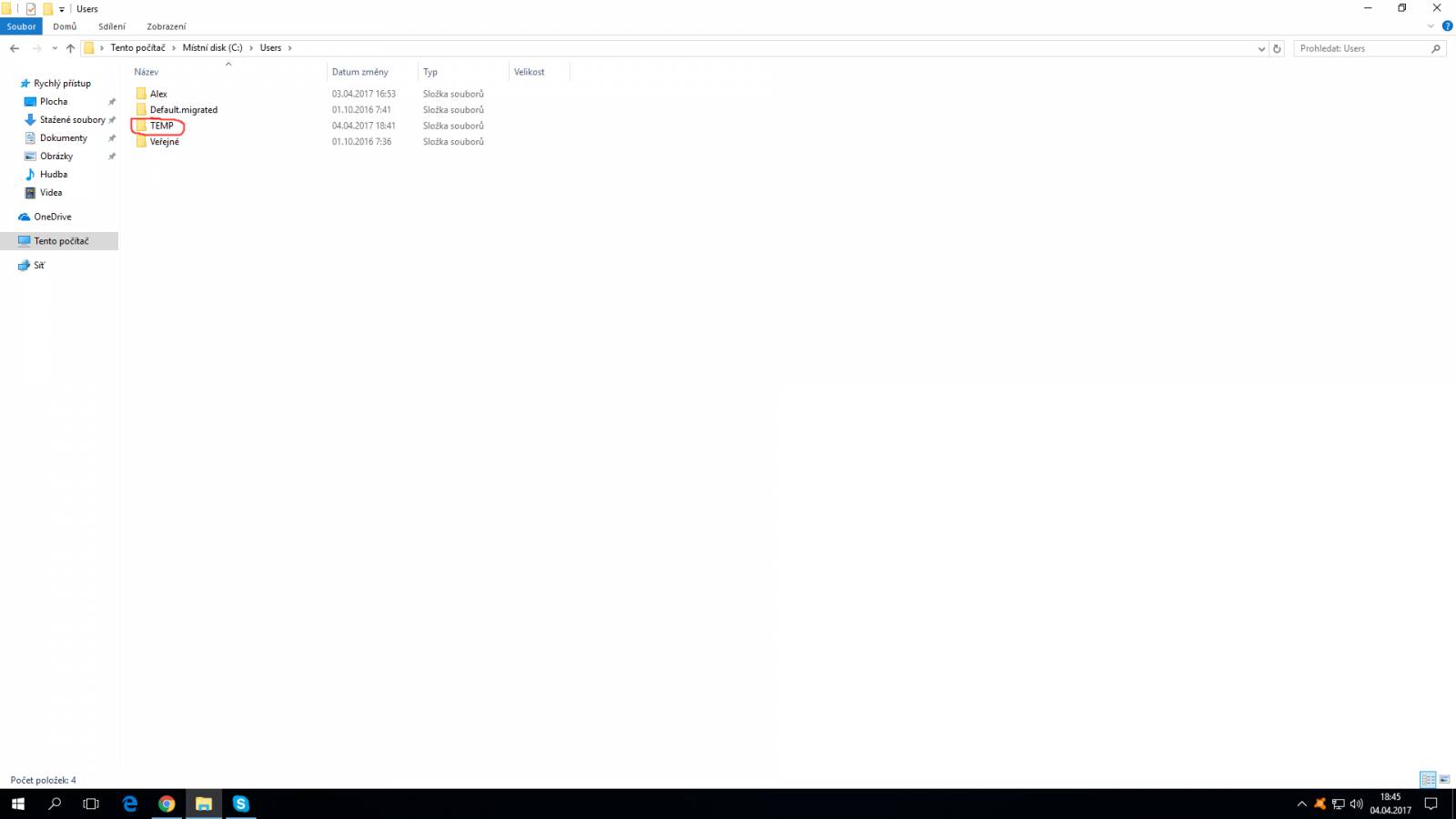Click File Explorer taskbar icon

click(204, 804)
